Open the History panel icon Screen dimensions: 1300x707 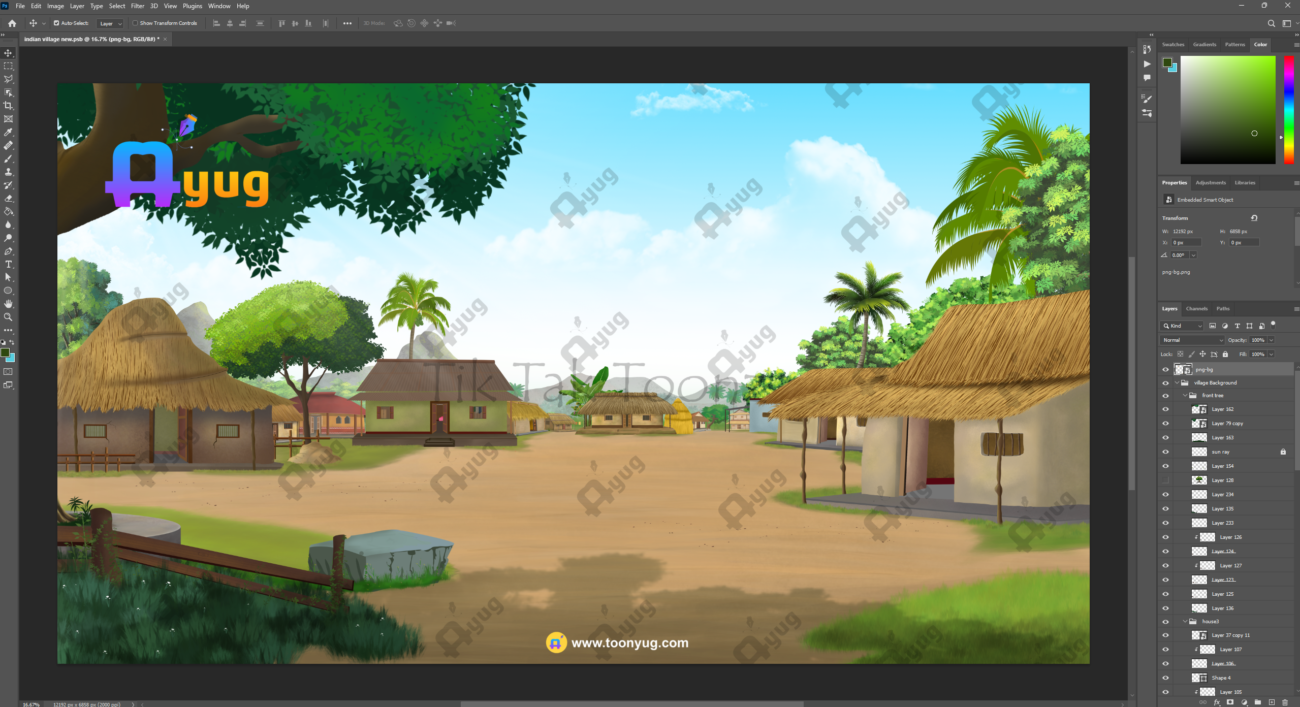click(1147, 50)
